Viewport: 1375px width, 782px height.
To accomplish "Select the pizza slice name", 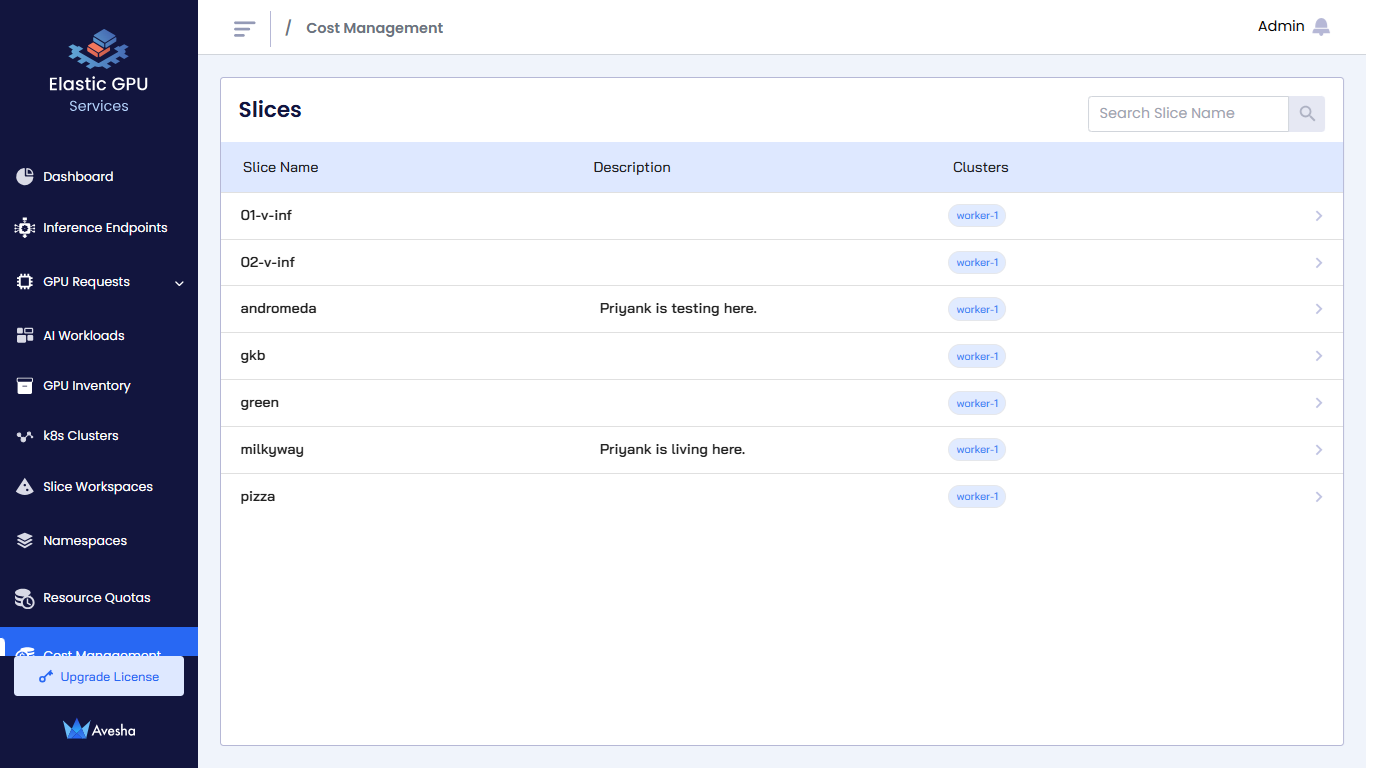I will 258,497.
